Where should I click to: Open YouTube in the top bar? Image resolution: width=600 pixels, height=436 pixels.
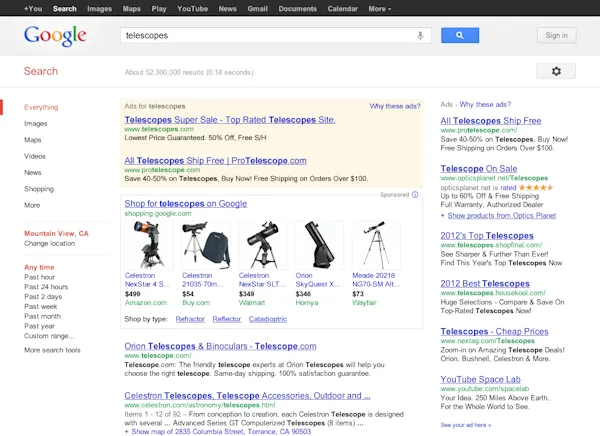192,8
